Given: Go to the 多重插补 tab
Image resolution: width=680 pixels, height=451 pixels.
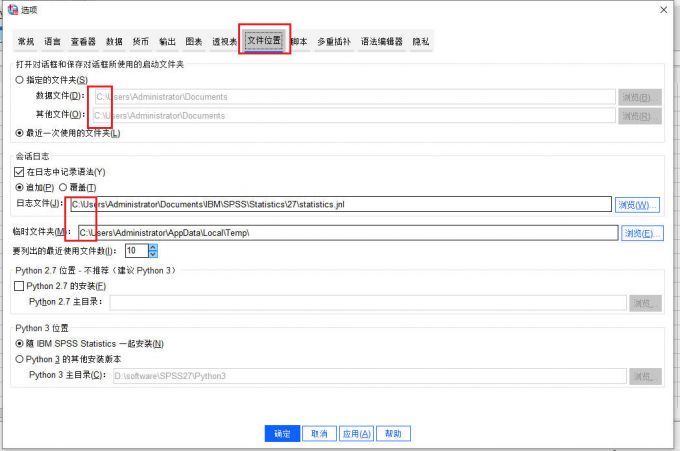Looking at the screenshot, I should tap(334, 42).
